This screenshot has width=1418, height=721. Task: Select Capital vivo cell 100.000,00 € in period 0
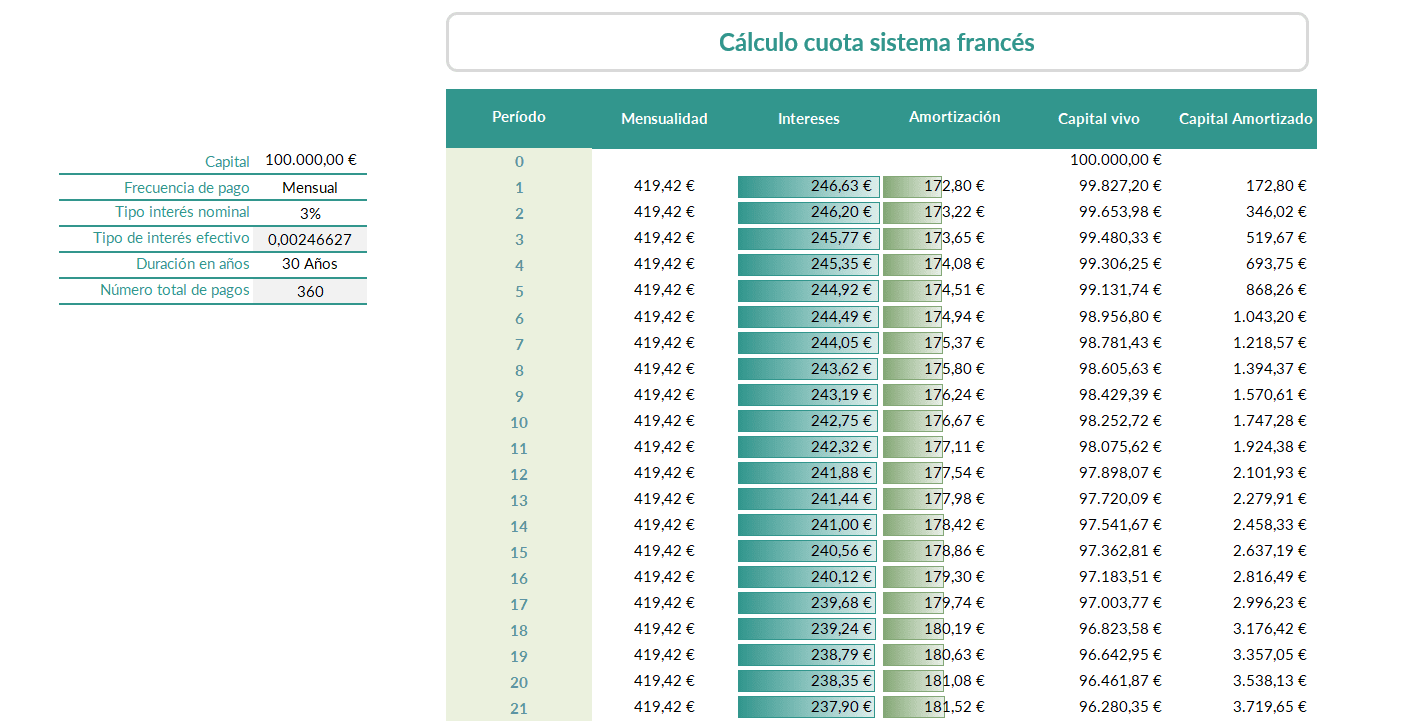tap(1116, 159)
